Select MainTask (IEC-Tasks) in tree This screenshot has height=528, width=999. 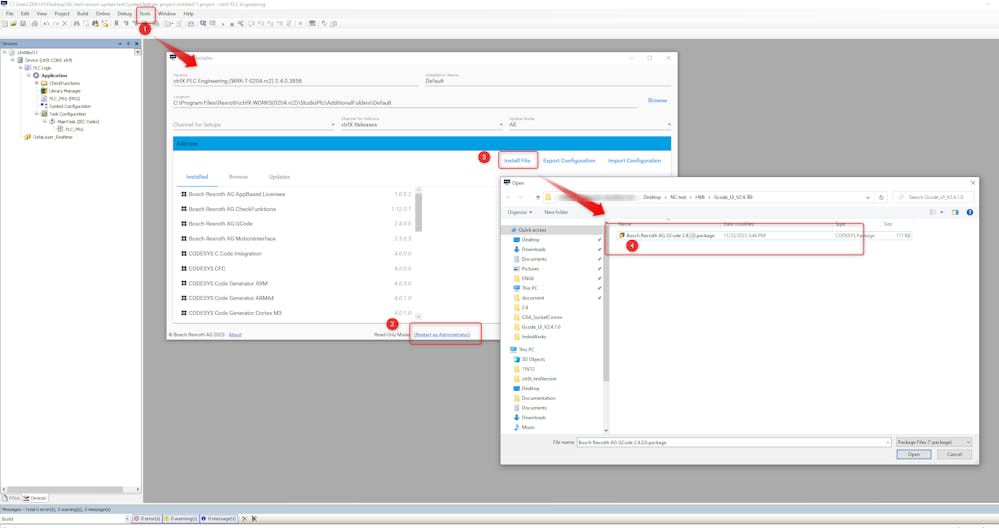pyautogui.click(x=78, y=122)
